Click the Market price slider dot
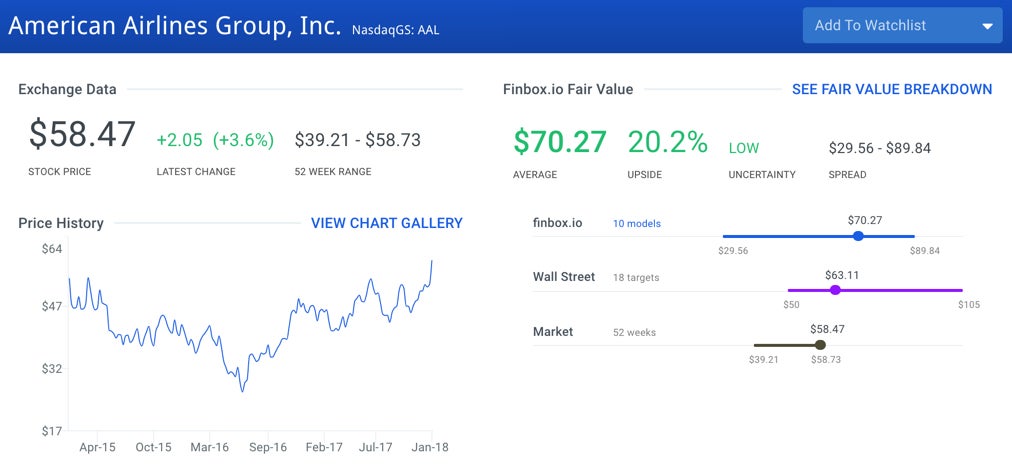 (x=820, y=345)
